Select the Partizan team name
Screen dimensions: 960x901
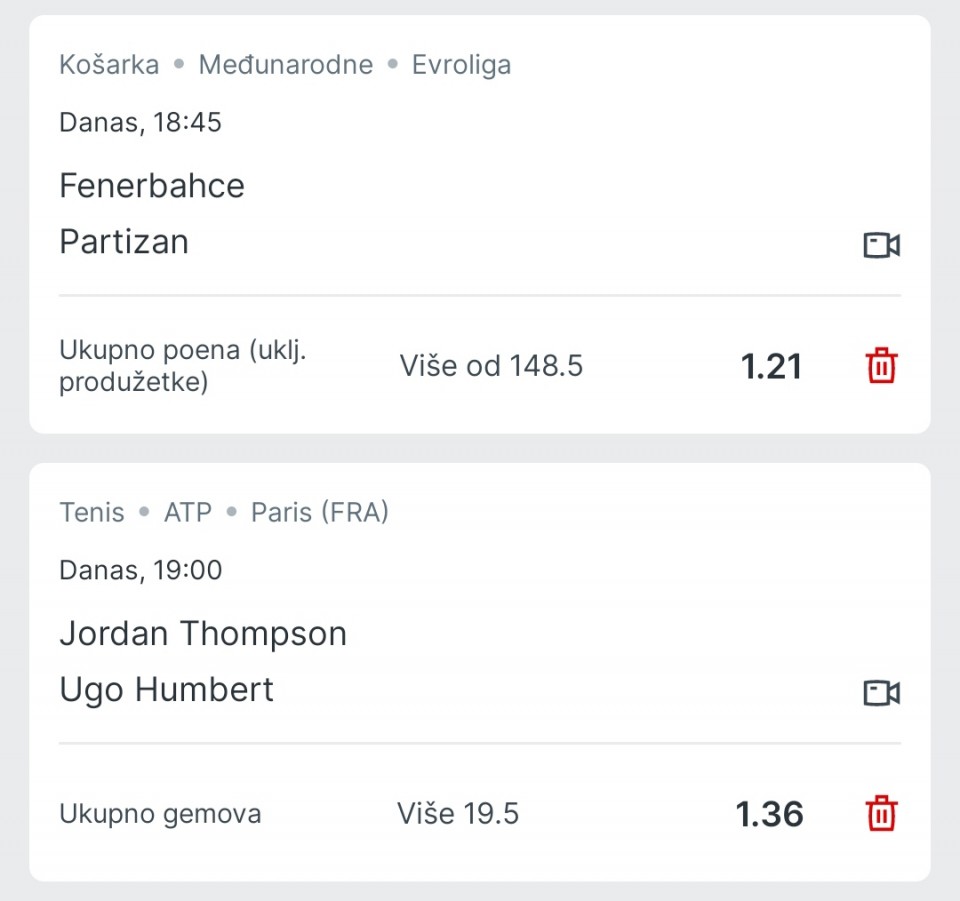point(124,242)
